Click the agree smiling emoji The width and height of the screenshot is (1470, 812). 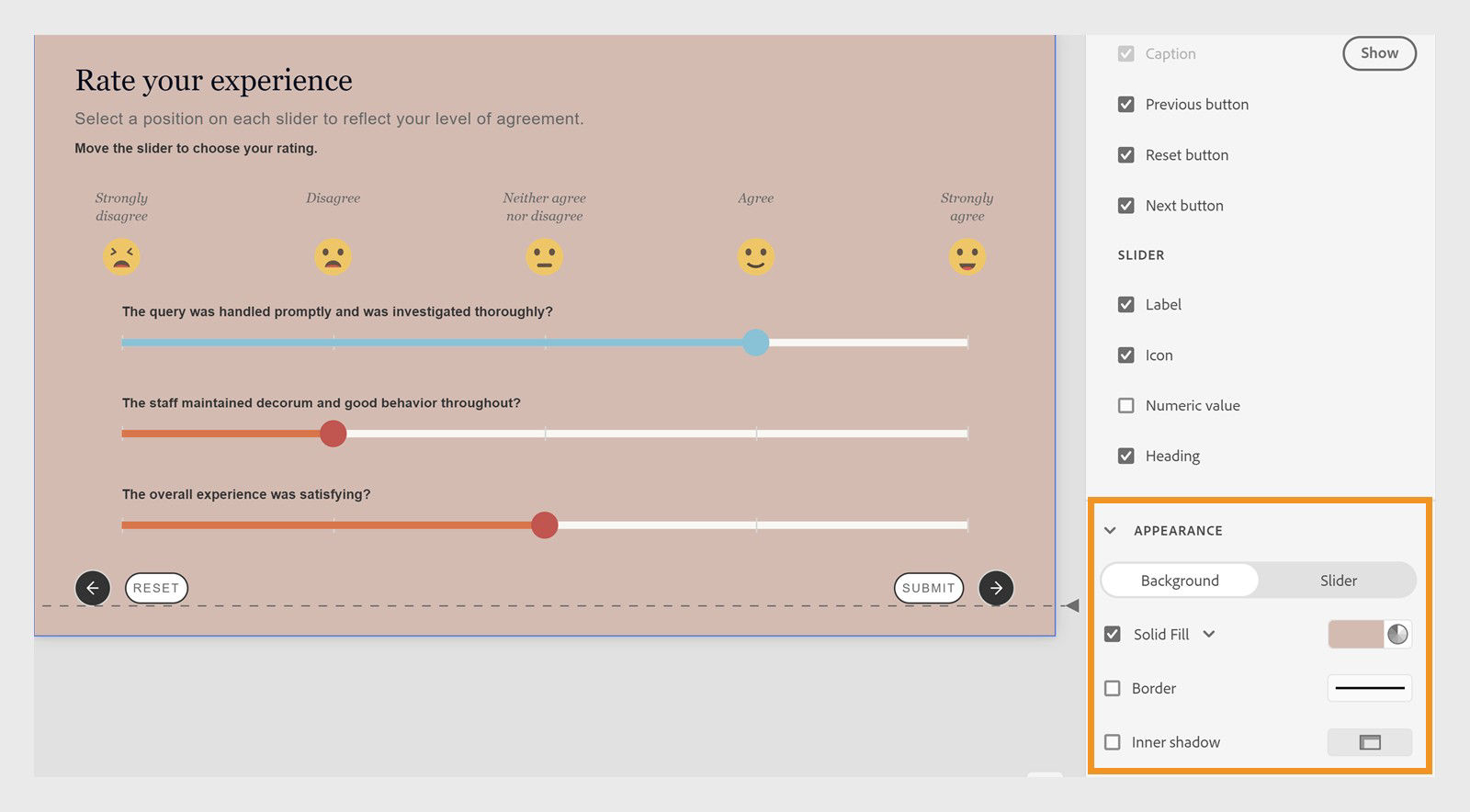(x=755, y=256)
